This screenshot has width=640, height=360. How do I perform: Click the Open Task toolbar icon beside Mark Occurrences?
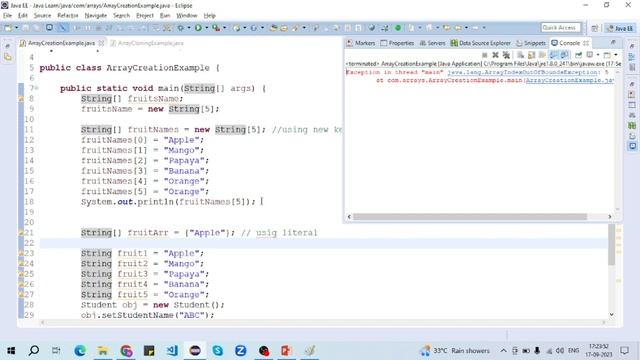(x=49, y=28)
